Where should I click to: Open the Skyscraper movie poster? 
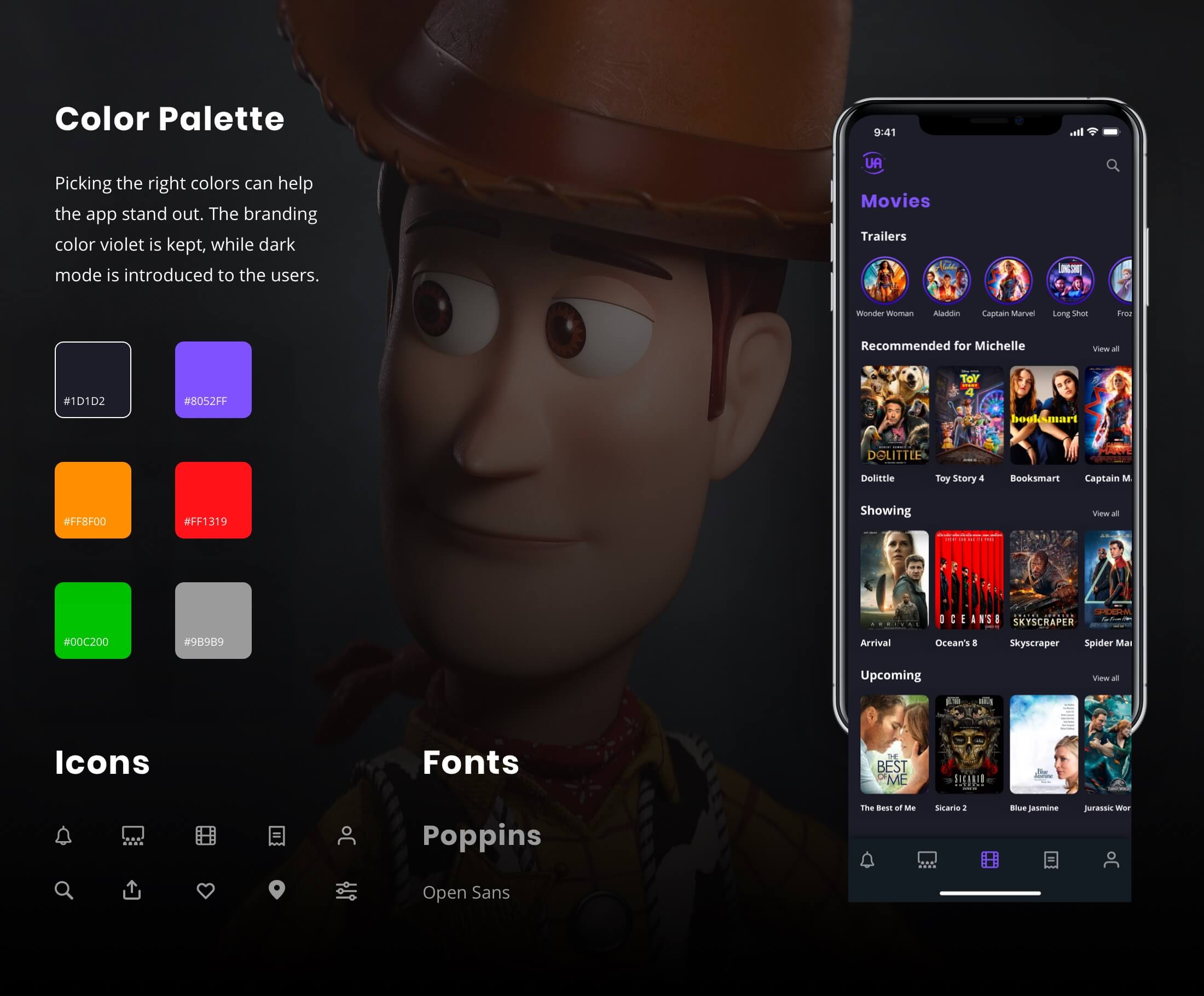tap(1044, 580)
